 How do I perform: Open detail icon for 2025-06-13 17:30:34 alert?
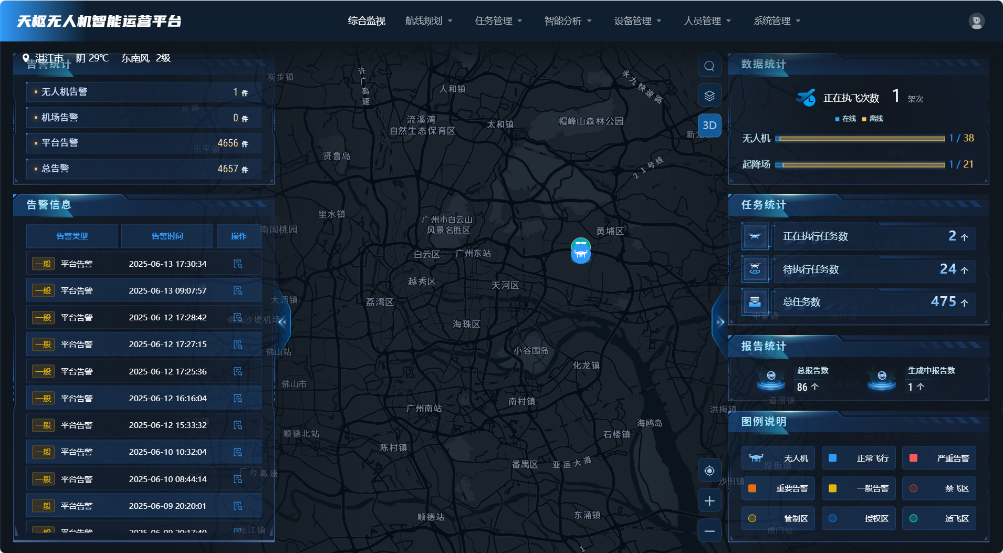pos(238,264)
